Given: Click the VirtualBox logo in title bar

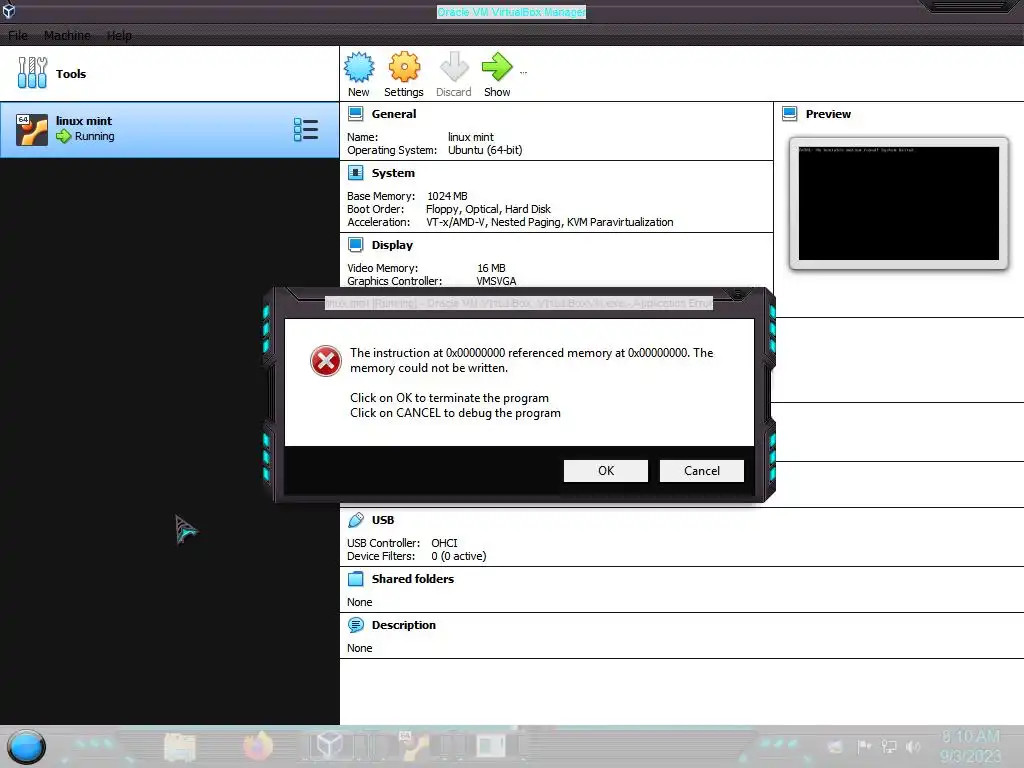Looking at the screenshot, I should coord(9,11).
